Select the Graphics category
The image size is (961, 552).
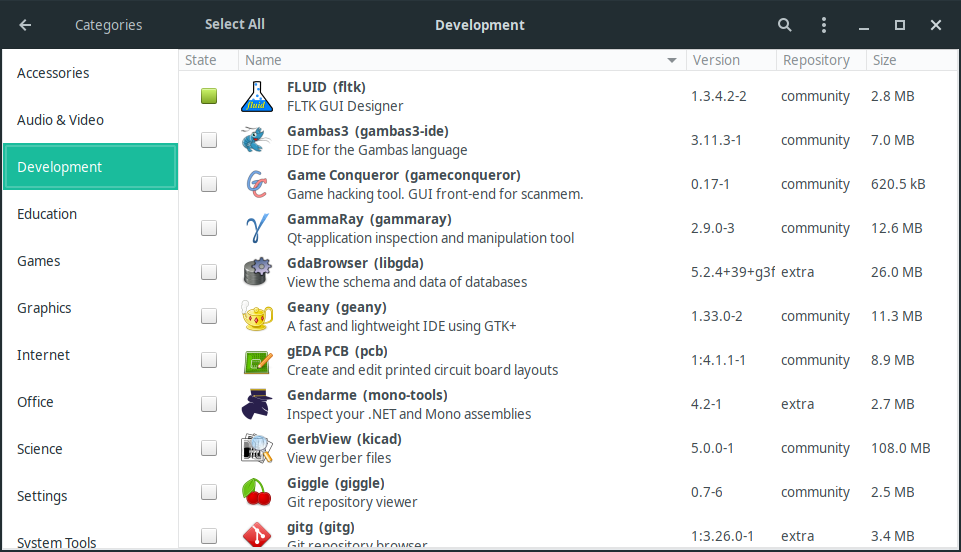click(90, 308)
